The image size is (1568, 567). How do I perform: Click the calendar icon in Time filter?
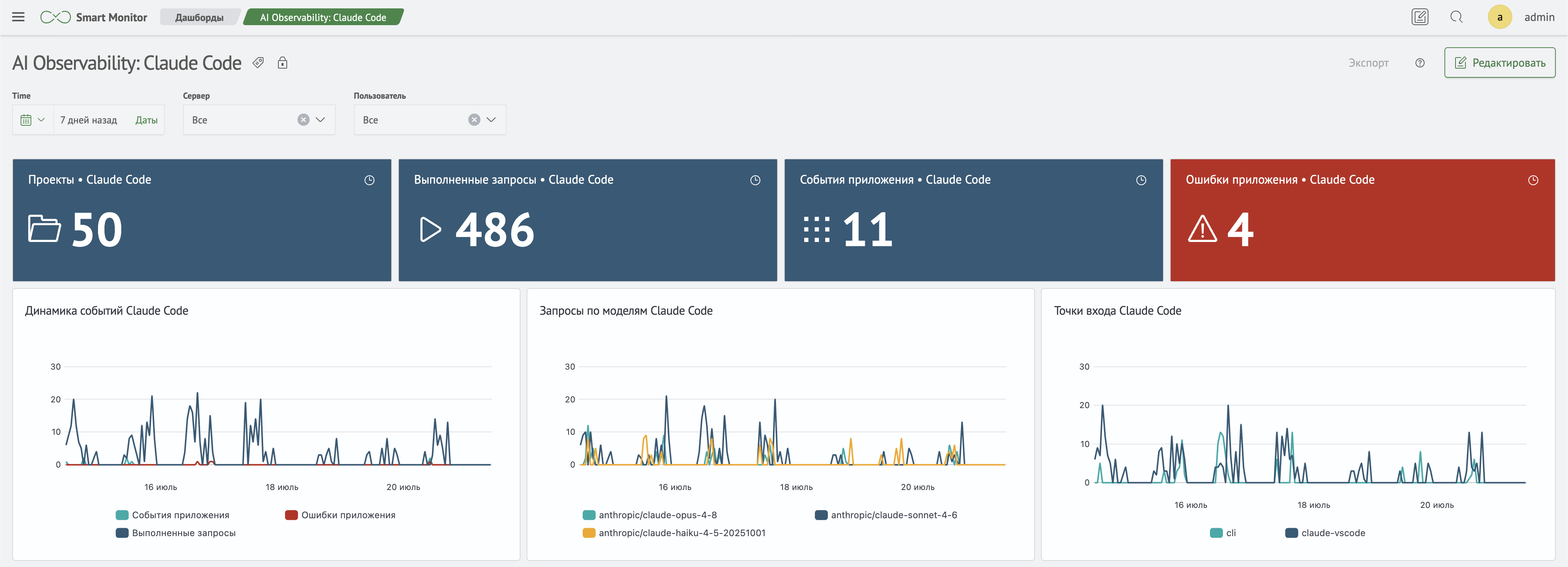(x=26, y=120)
